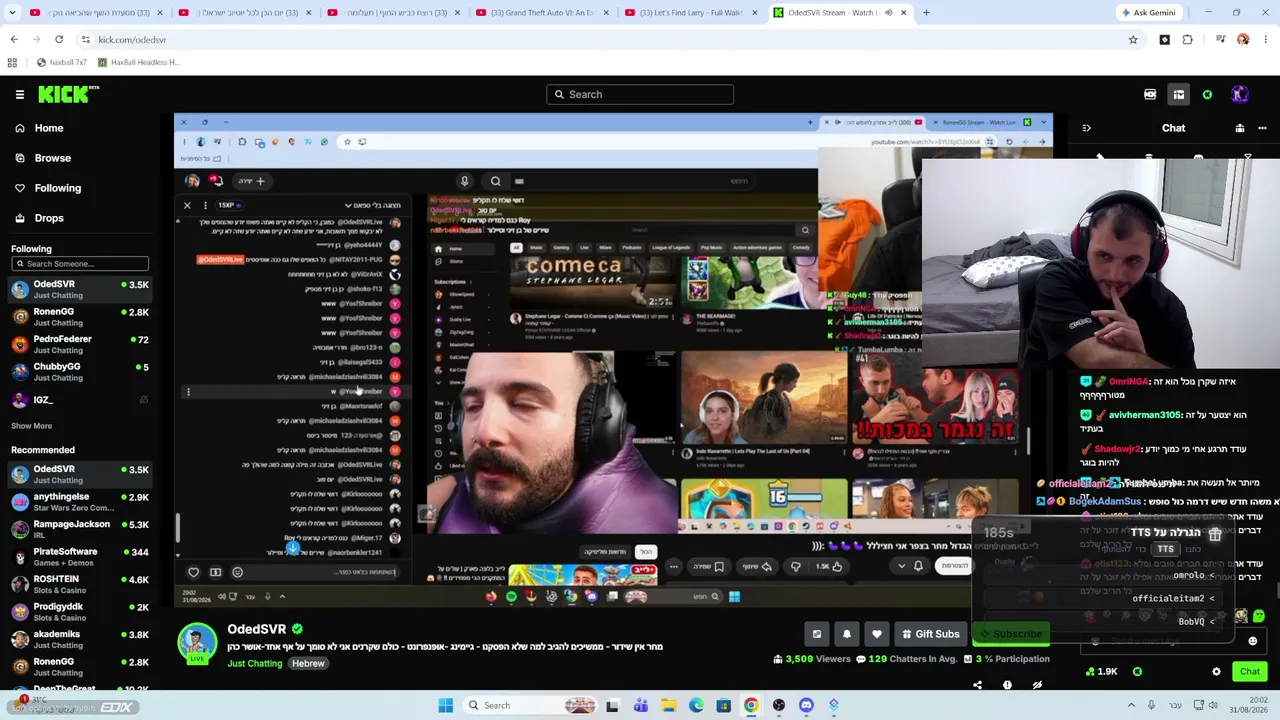Screen dimensions: 1280x720
Task: Open the HaxBall Headless bookmark
Action: point(139,62)
